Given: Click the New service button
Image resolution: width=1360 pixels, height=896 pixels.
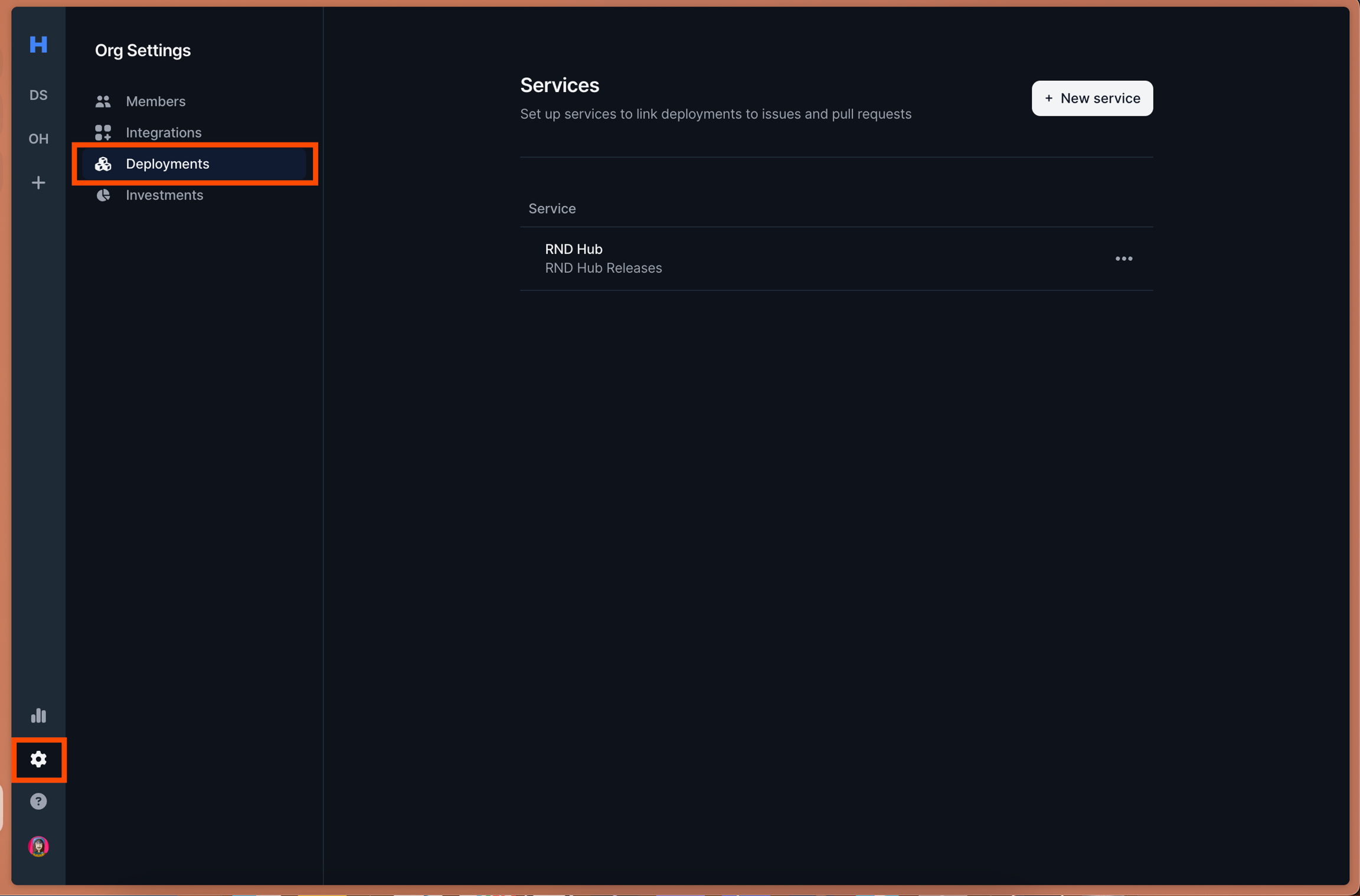Looking at the screenshot, I should click(x=1092, y=99).
